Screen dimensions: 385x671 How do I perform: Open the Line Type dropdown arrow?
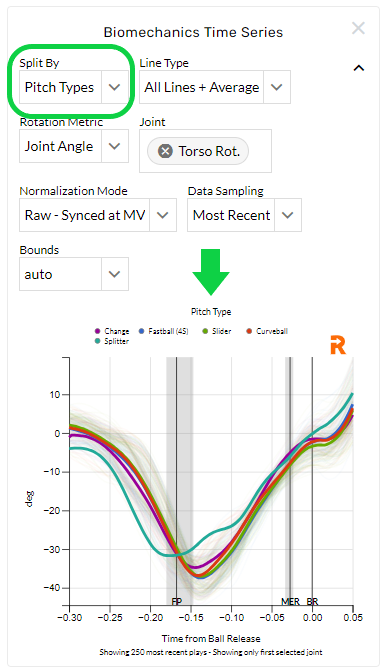click(x=277, y=87)
